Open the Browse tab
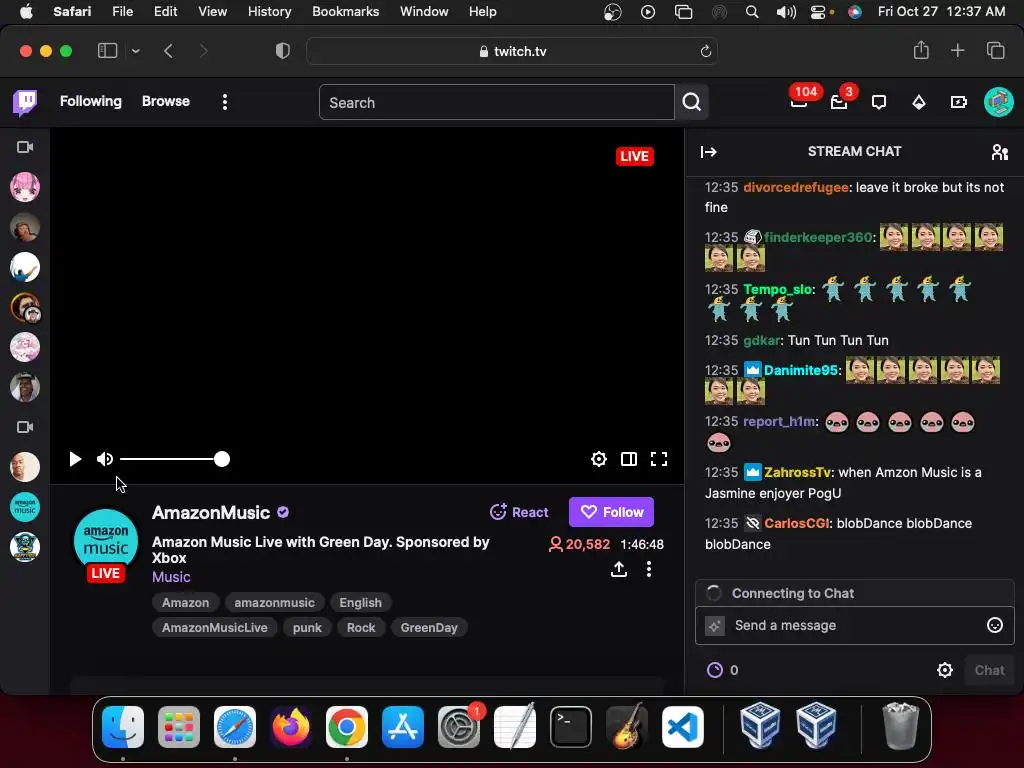Screen dimensions: 1024x768 click(x=166, y=101)
